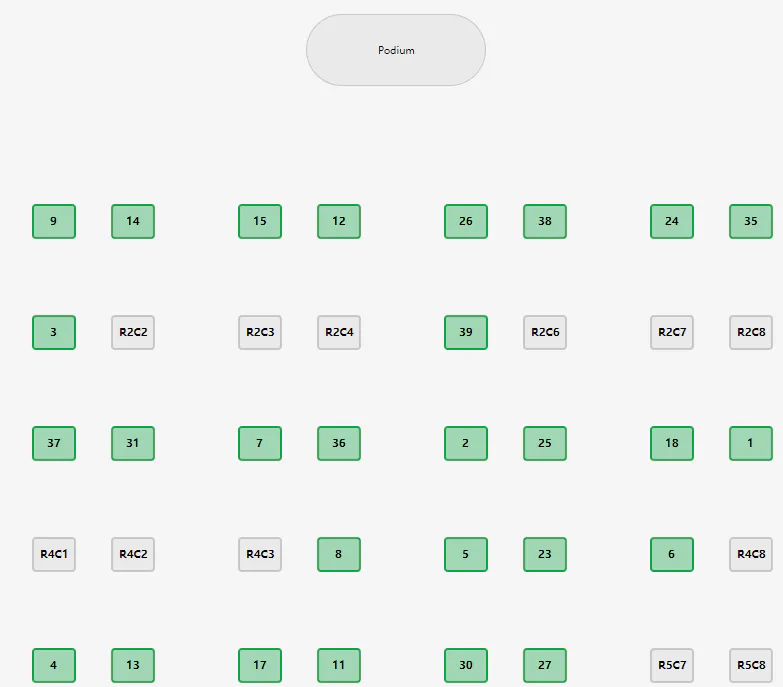Click the Podium shape
The height and width of the screenshot is (687, 783).
click(x=395, y=50)
